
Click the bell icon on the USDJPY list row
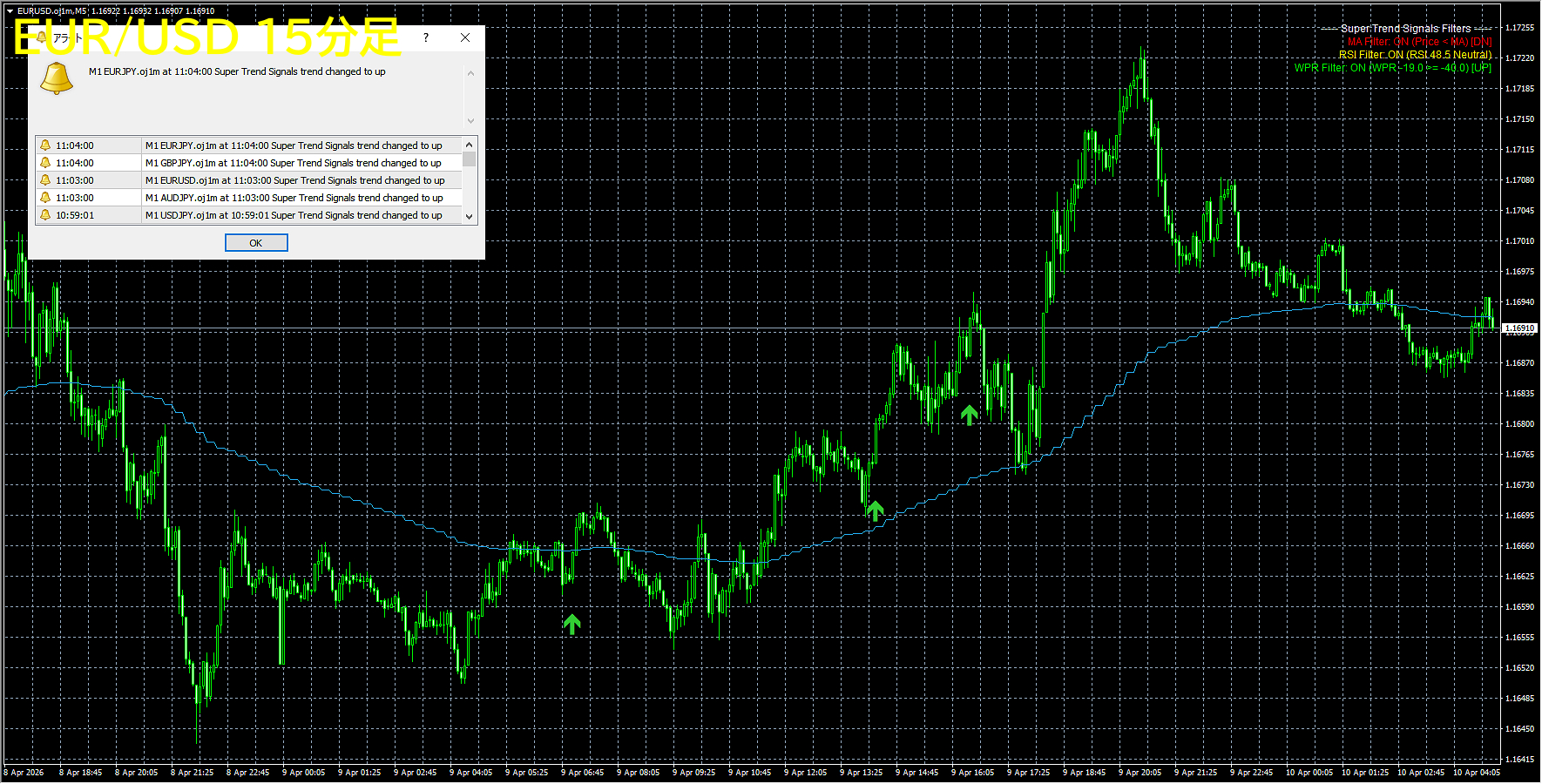click(45, 215)
